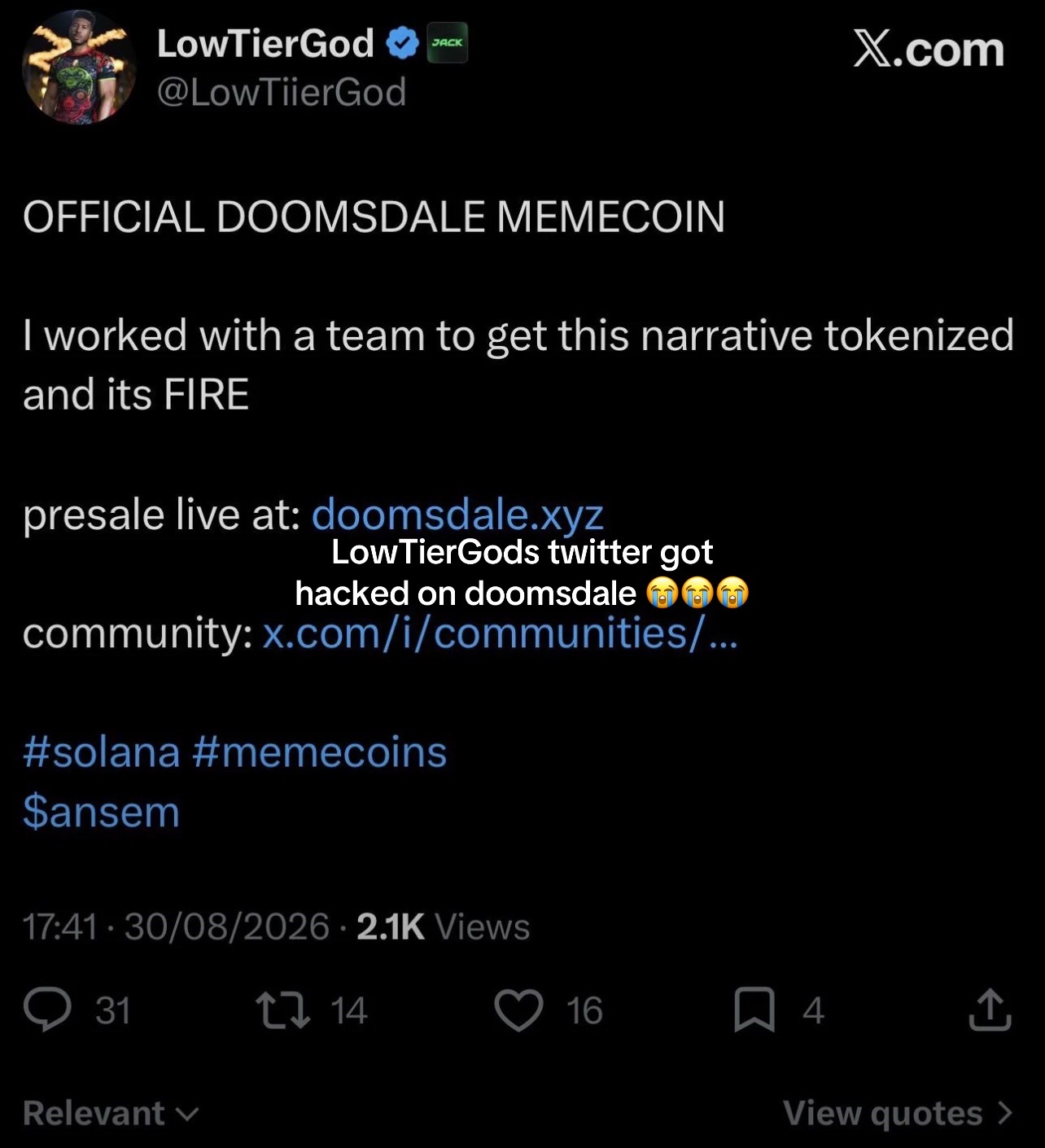This screenshot has width=1045, height=1148.
Task: Click the #memecoins hashtag
Action: pyautogui.click(x=320, y=751)
